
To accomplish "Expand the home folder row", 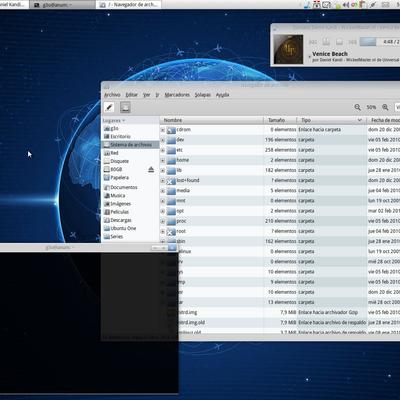I will (163, 160).
